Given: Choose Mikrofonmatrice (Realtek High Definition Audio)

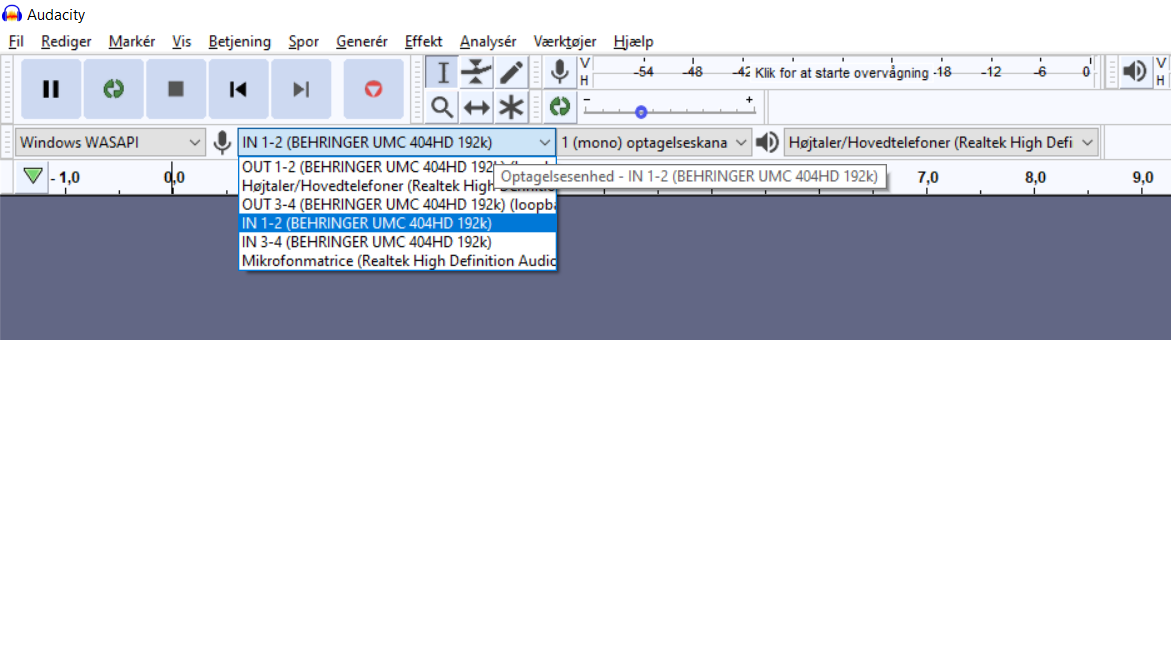Looking at the screenshot, I should pyautogui.click(x=397, y=260).
